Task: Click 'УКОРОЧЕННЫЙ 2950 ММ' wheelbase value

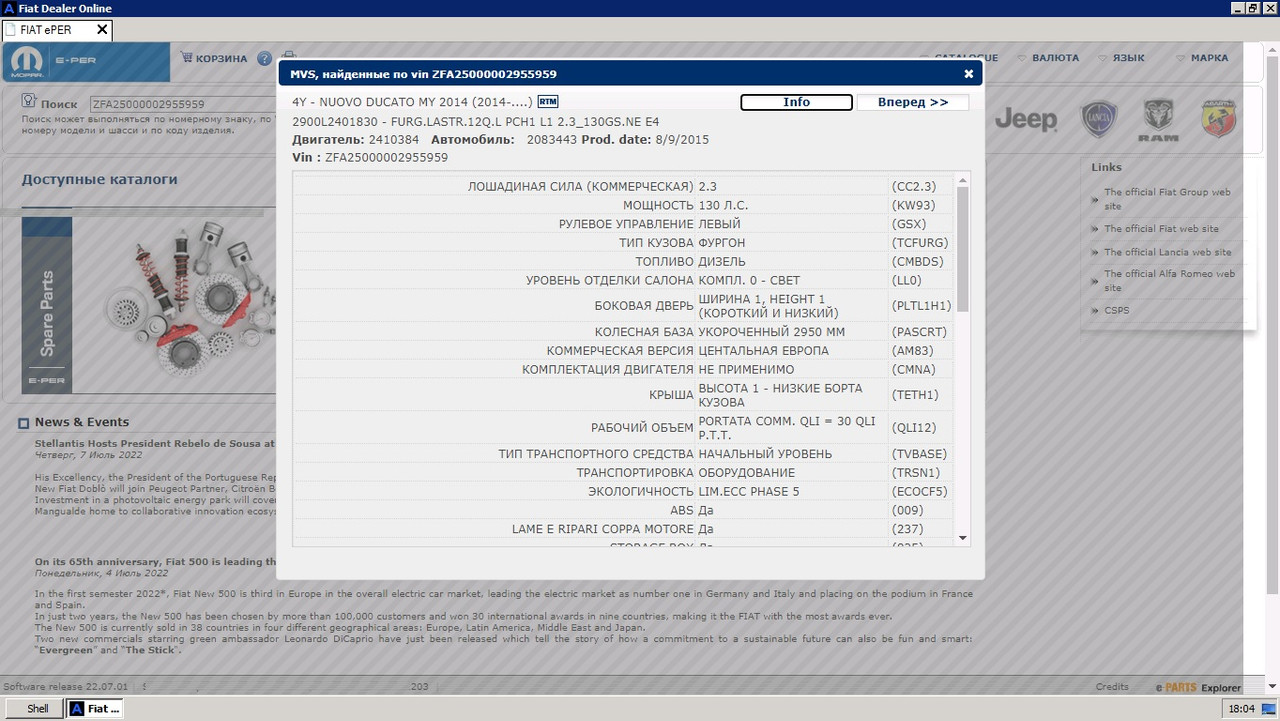Action: (772, 332)
